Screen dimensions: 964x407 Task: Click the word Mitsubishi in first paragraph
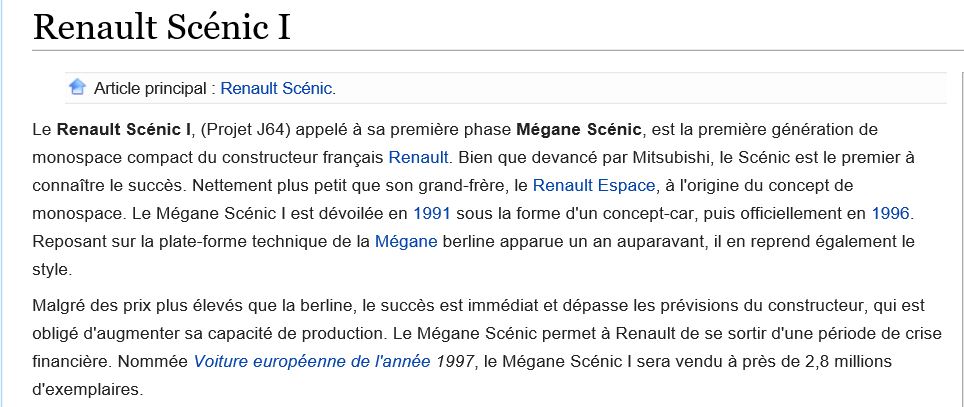pos(671,157)
